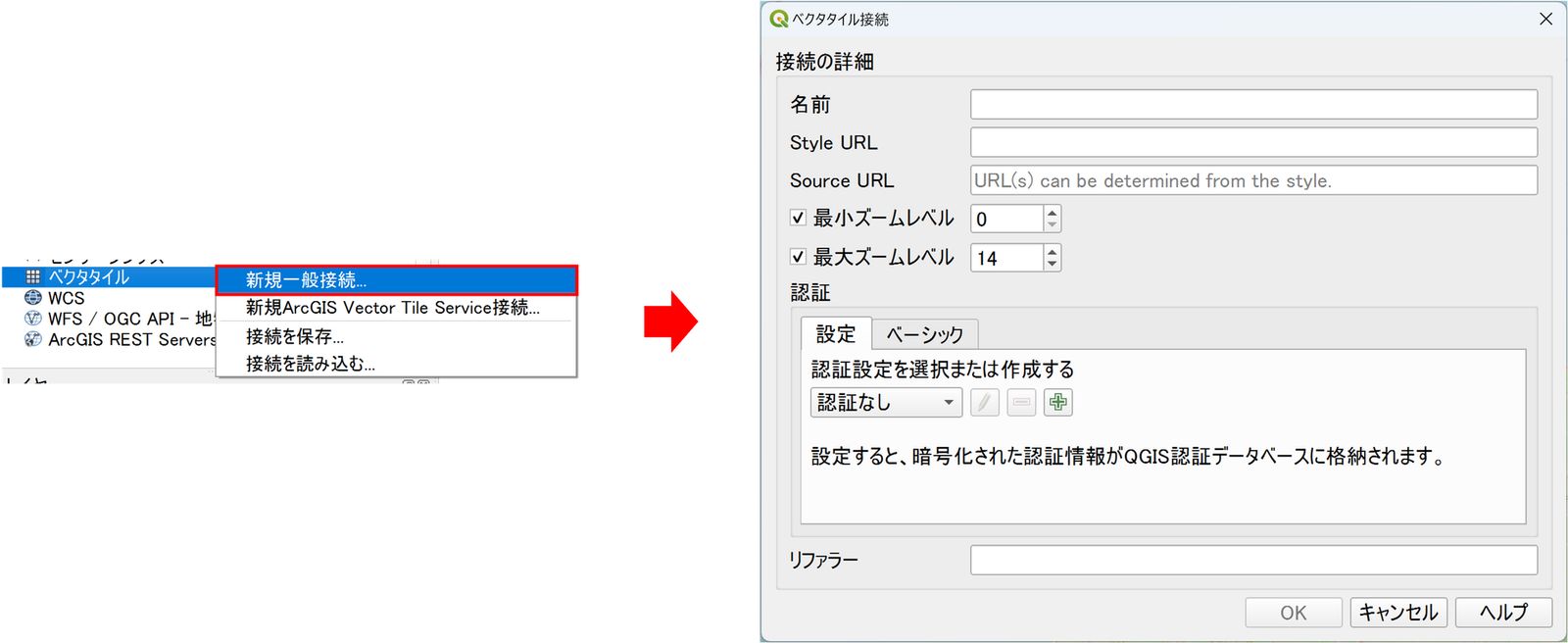Increase the maximum zoom level with the up arrow
The height and width of the screenshot is (643, 1568).
(1052, 251)
